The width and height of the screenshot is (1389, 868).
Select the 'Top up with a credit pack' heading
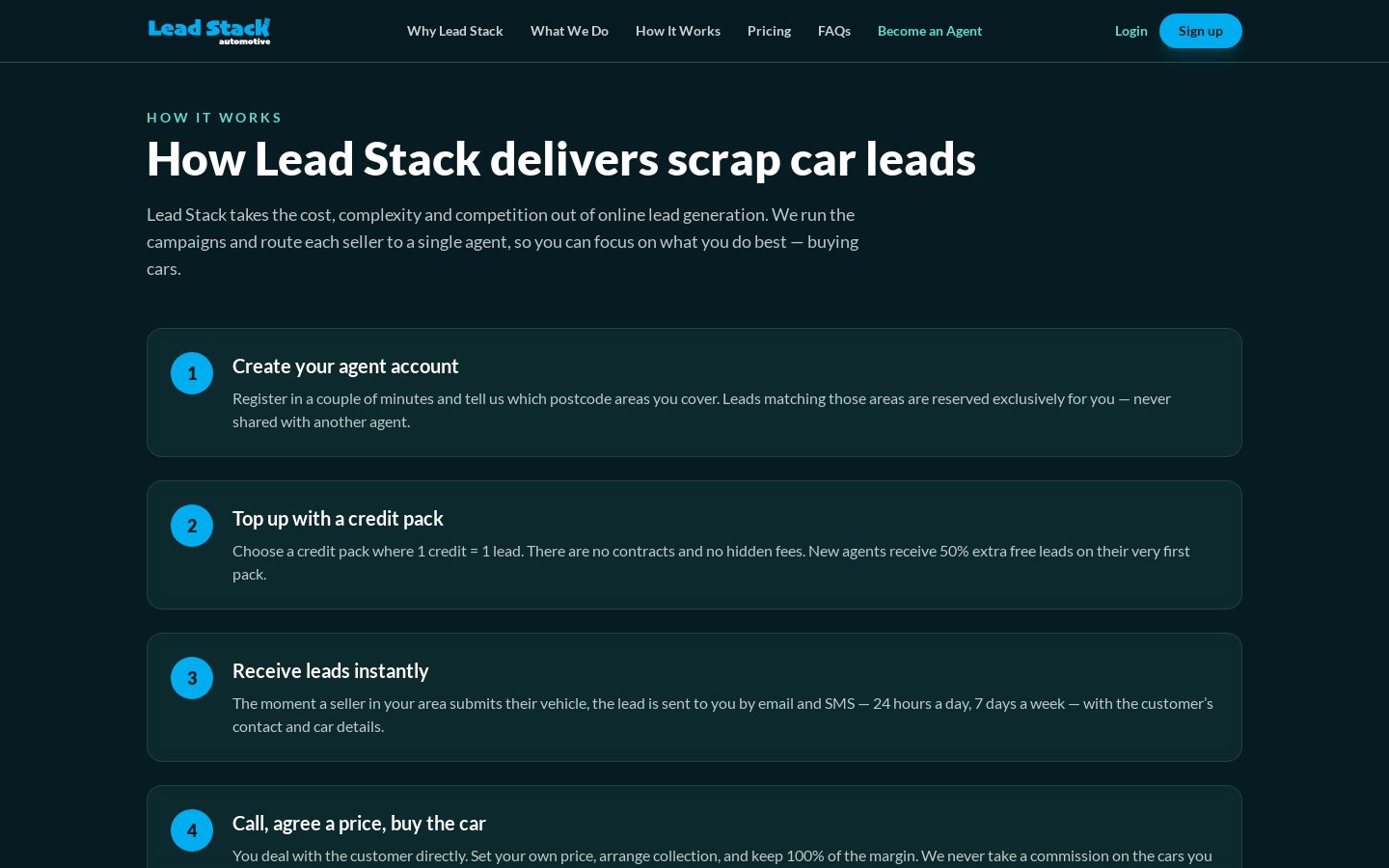[x=338, y=519]
